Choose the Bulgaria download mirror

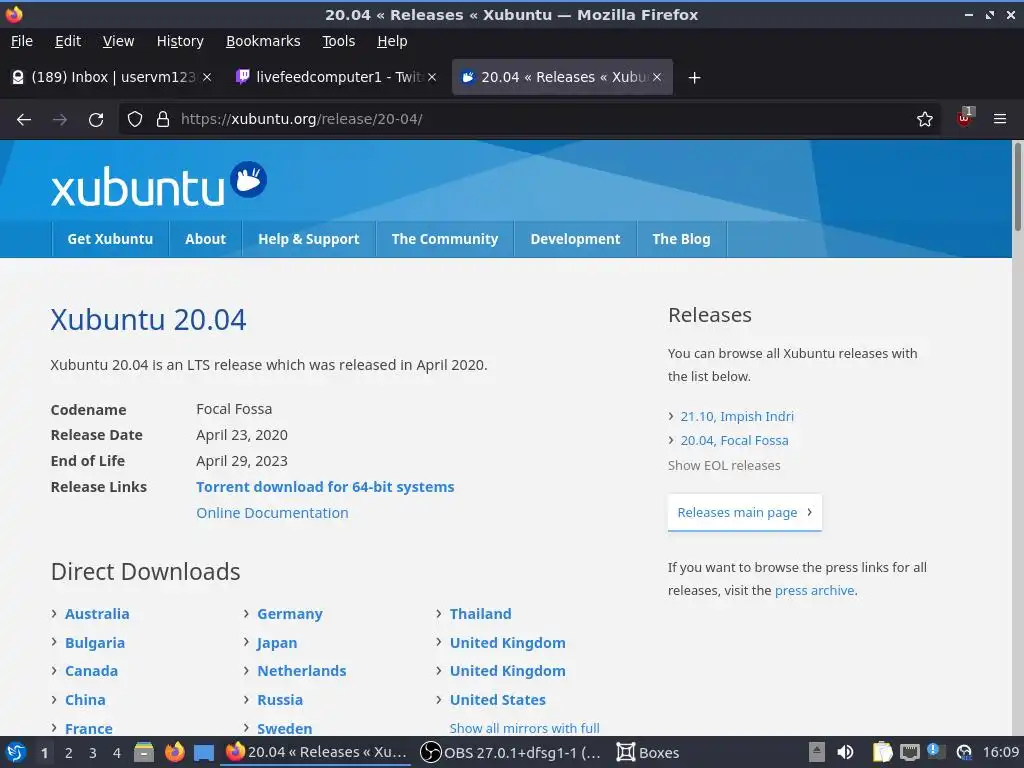click(95, 643)
